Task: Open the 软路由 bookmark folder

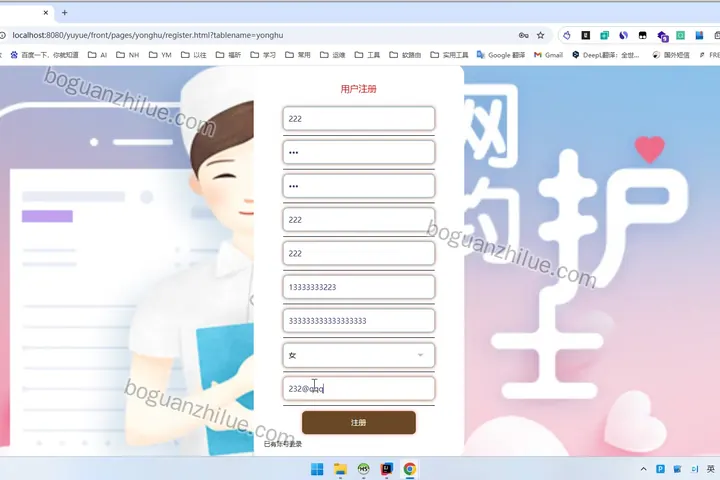Action: (x=405, y=55)
